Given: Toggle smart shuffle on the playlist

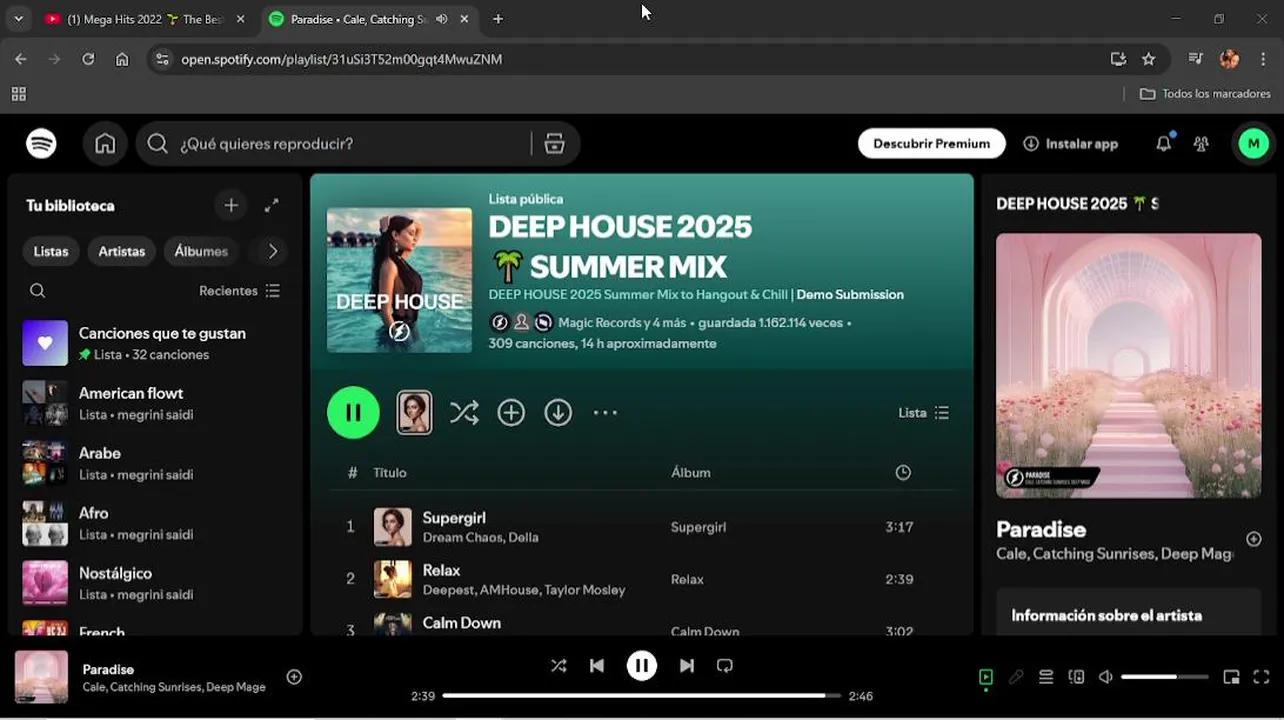Looking at the screenshot, I should click(464, 412).
